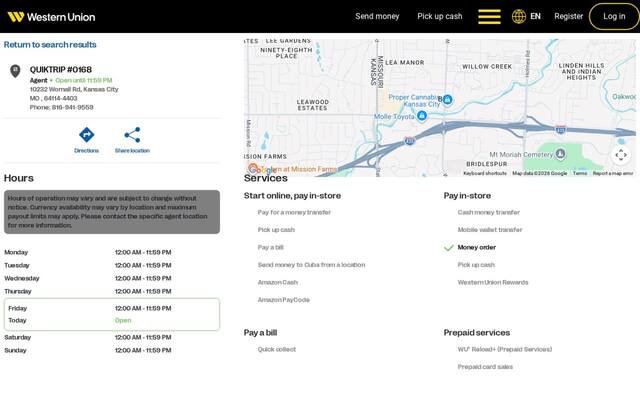Click the Directions arrow icon

click(87, 135)
